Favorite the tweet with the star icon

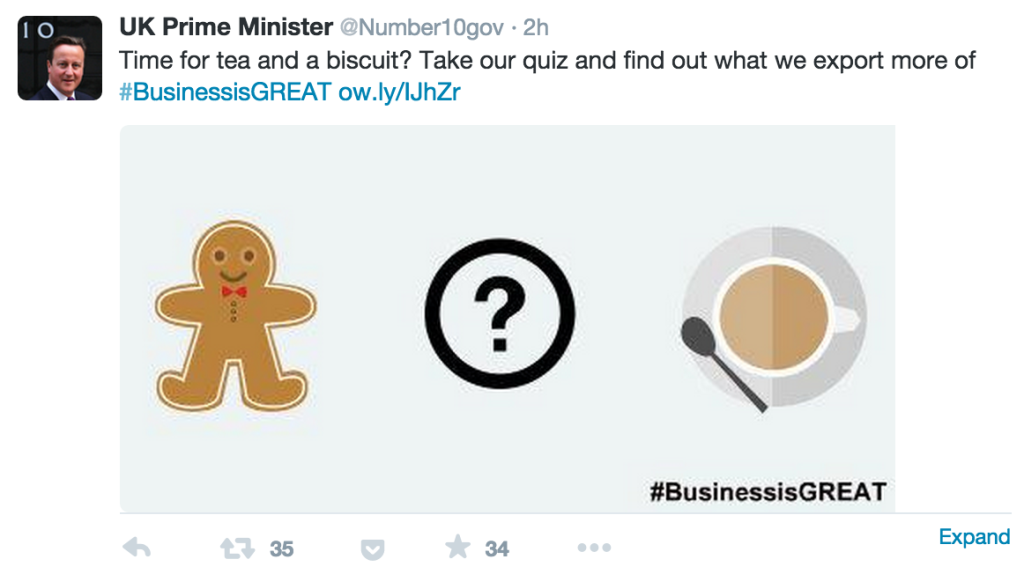click(458, 547)
